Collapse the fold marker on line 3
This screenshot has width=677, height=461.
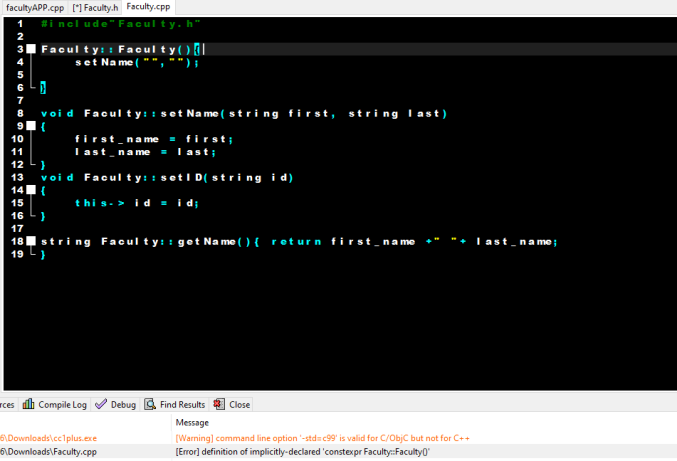[31, 49]
